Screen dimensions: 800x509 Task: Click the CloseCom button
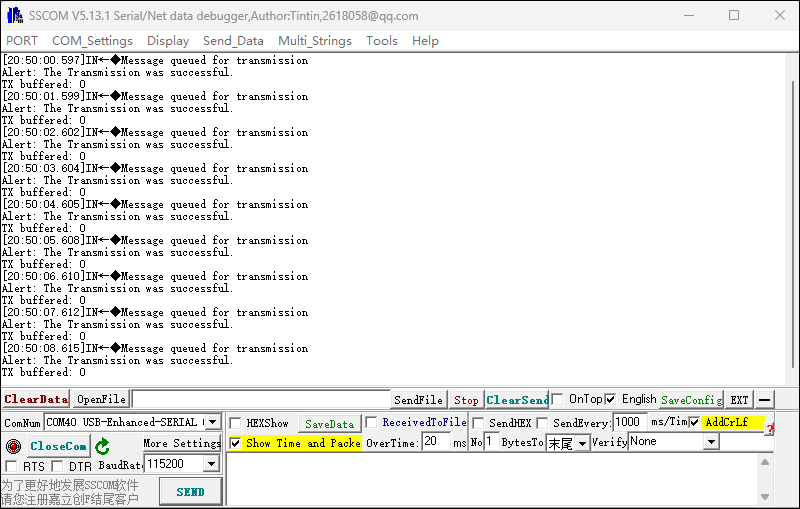[x=58, y=446]
